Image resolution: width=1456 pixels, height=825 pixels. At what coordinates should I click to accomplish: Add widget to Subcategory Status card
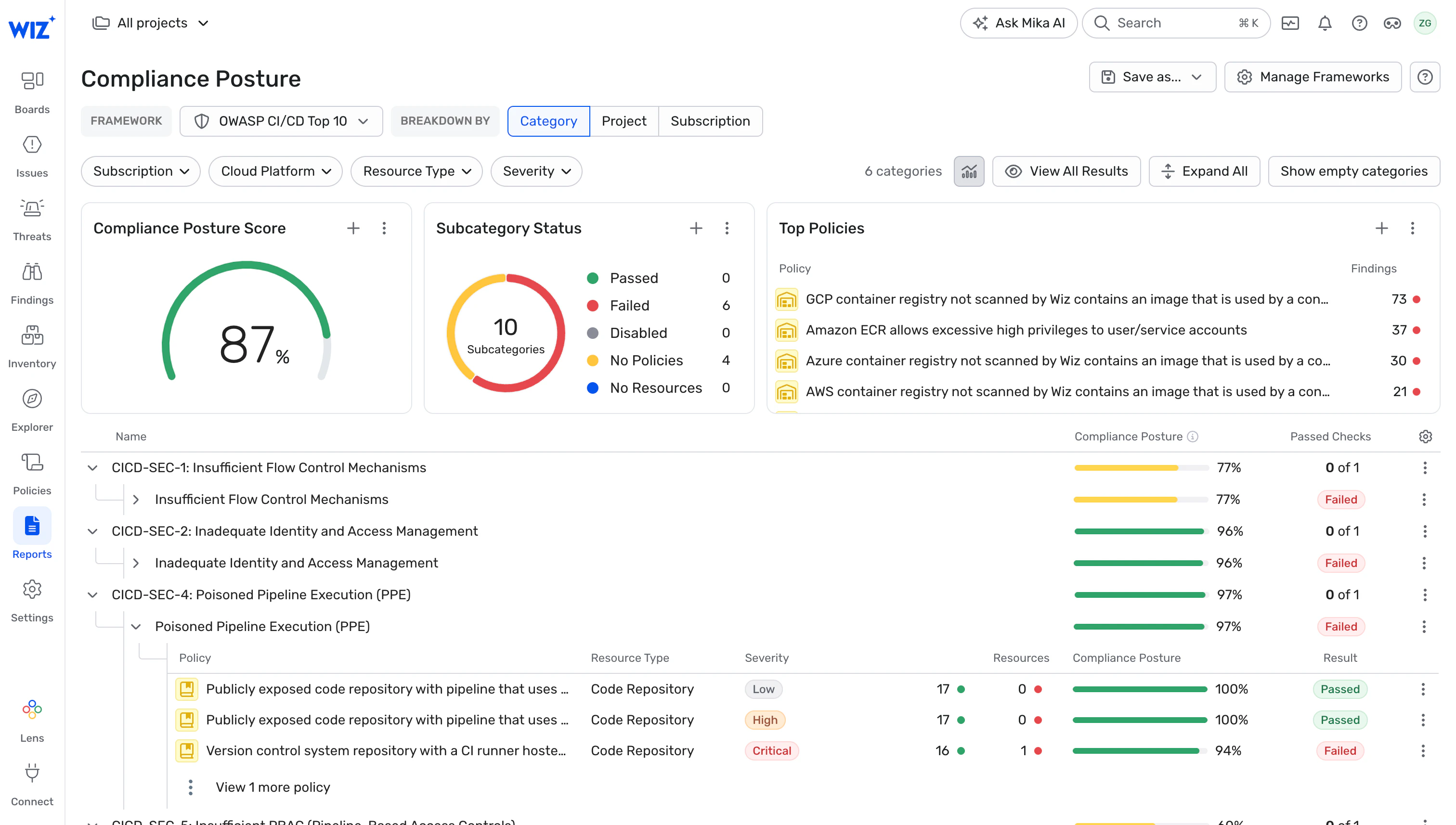(x=696, y=228)
